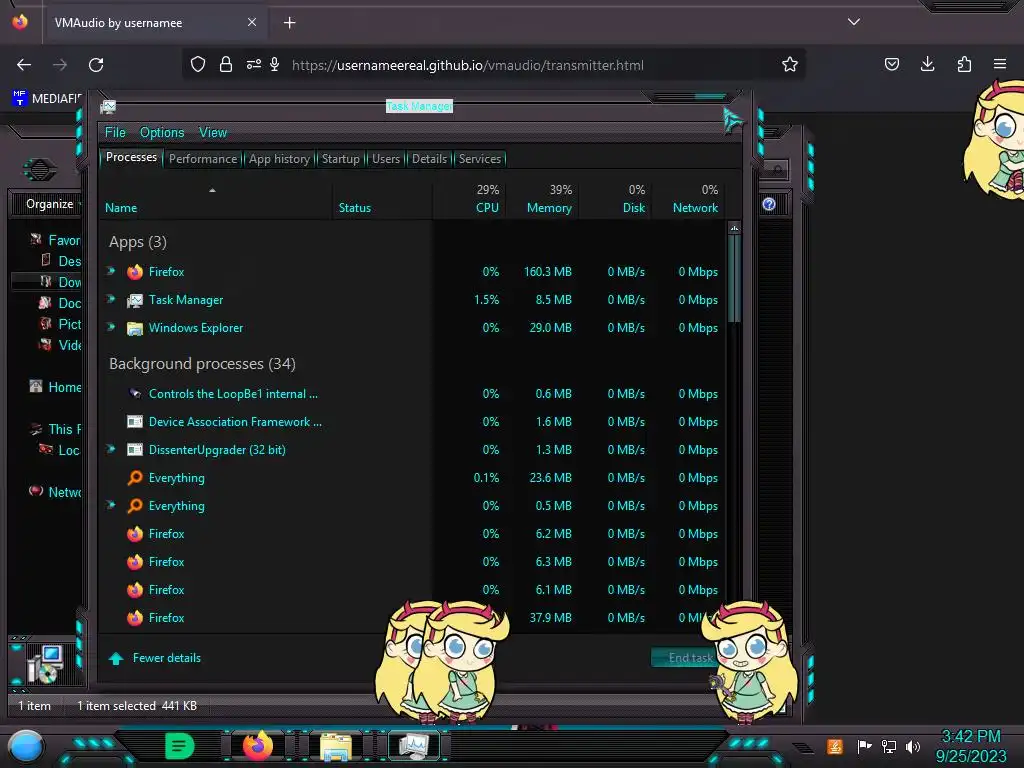Sort processes by Network column
This screenshot has height=768, width=1024.
click(688, 199)
